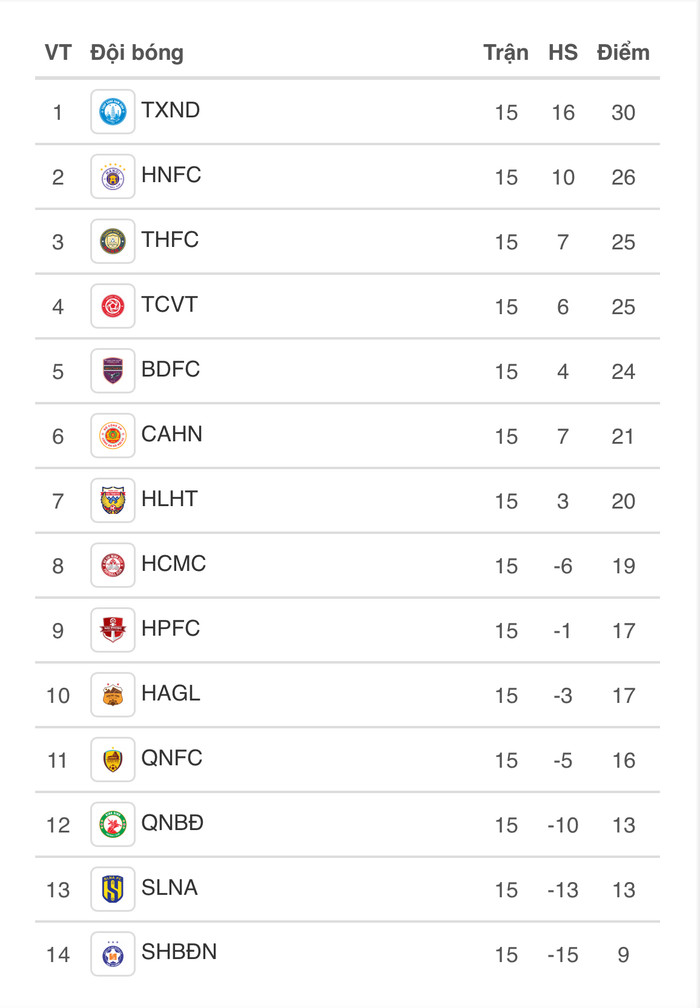This screenshot has height=1008, width=700.
Task: Open the SHBĐN team name link
Action: 179,952
